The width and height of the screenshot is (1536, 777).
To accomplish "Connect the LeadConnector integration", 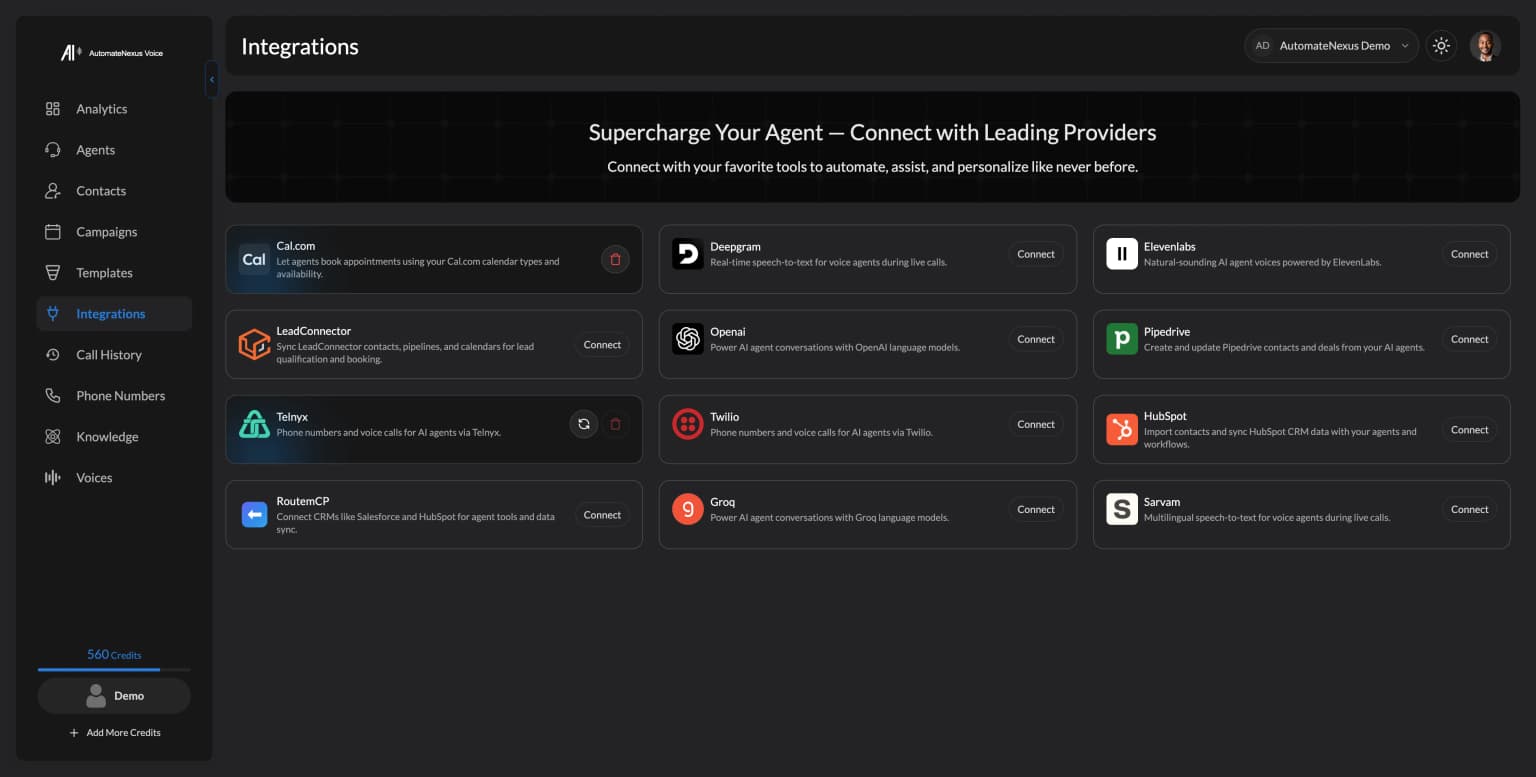I will [602, 345].
